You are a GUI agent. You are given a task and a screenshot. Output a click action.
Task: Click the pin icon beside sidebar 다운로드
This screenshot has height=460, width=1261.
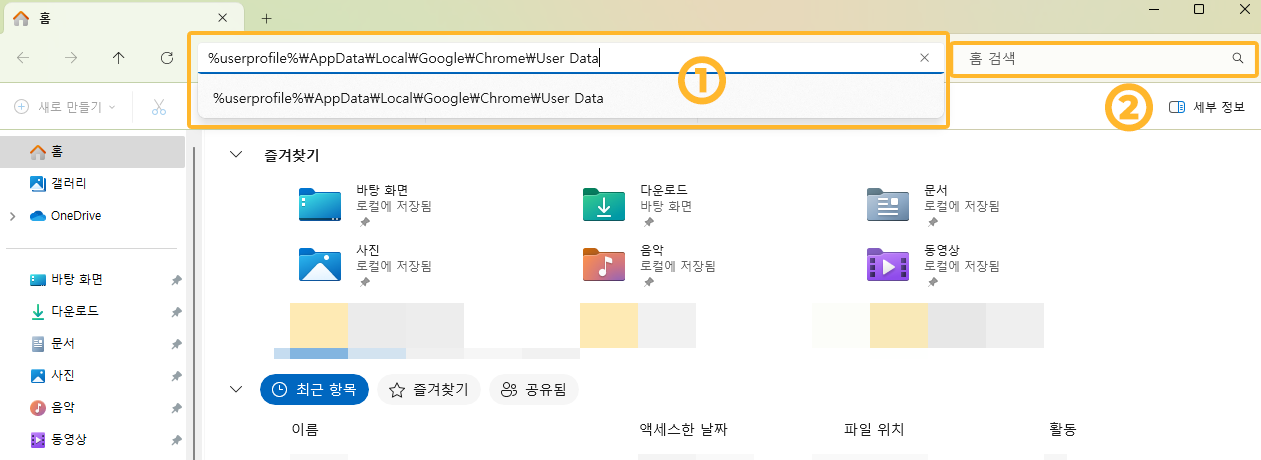176,312
